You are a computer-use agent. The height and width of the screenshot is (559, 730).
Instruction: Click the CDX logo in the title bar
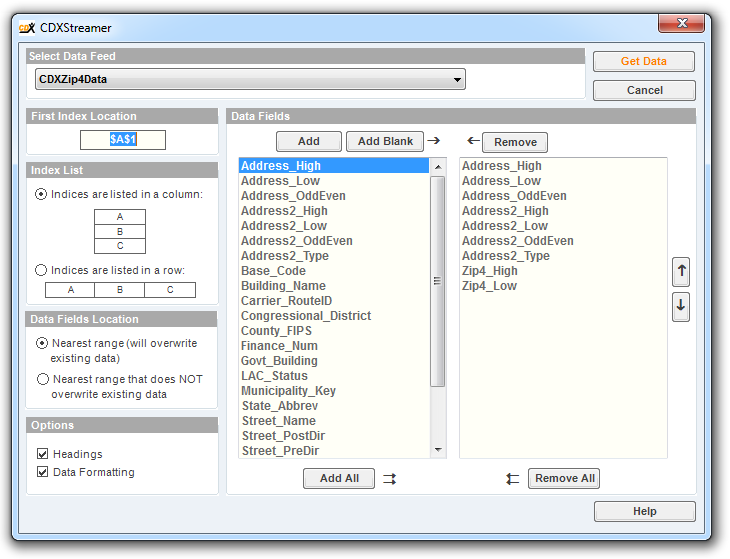click(x=27, y=28)
